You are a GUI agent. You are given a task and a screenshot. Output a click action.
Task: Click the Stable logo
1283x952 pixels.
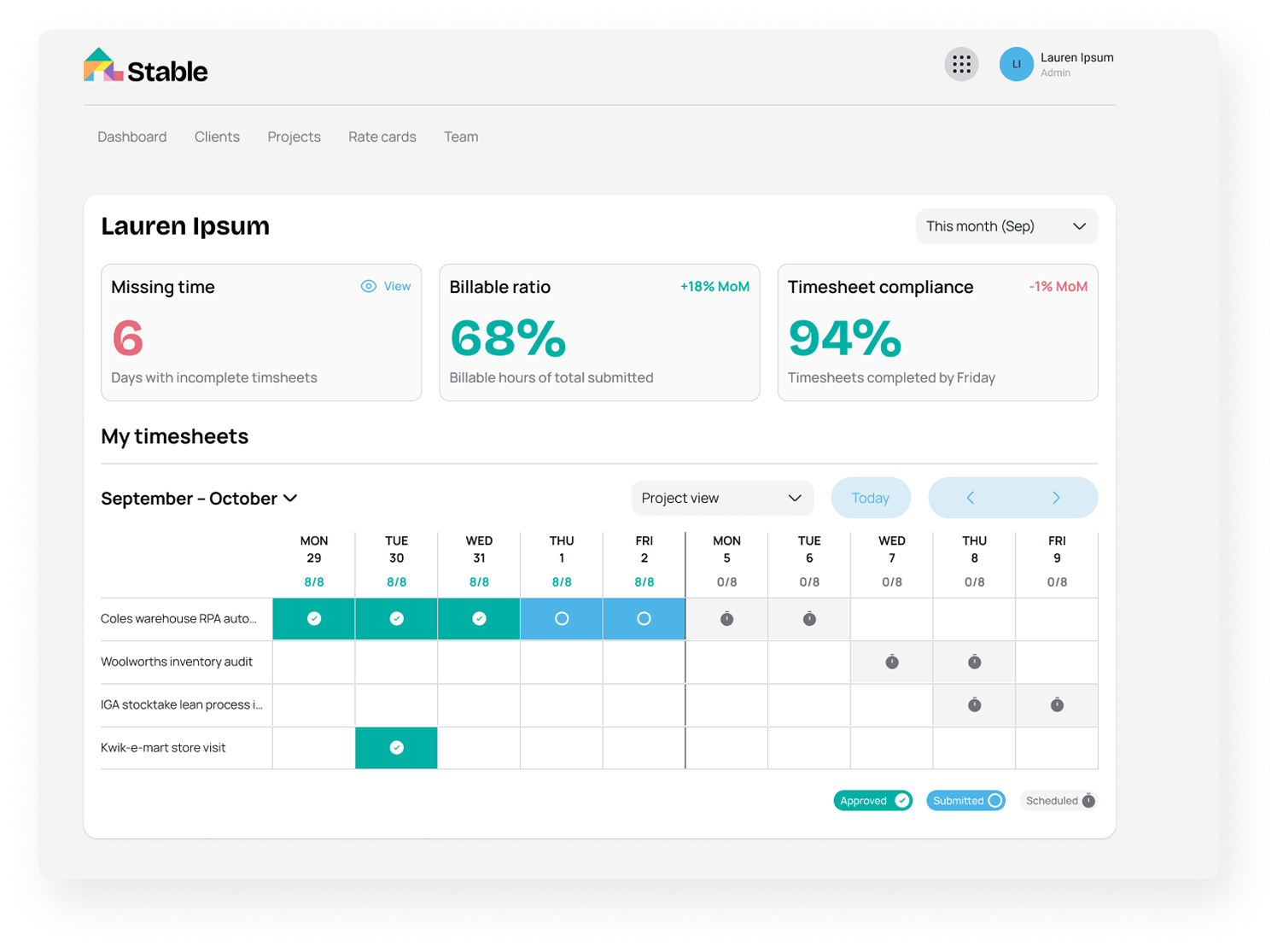coord(146,67)
